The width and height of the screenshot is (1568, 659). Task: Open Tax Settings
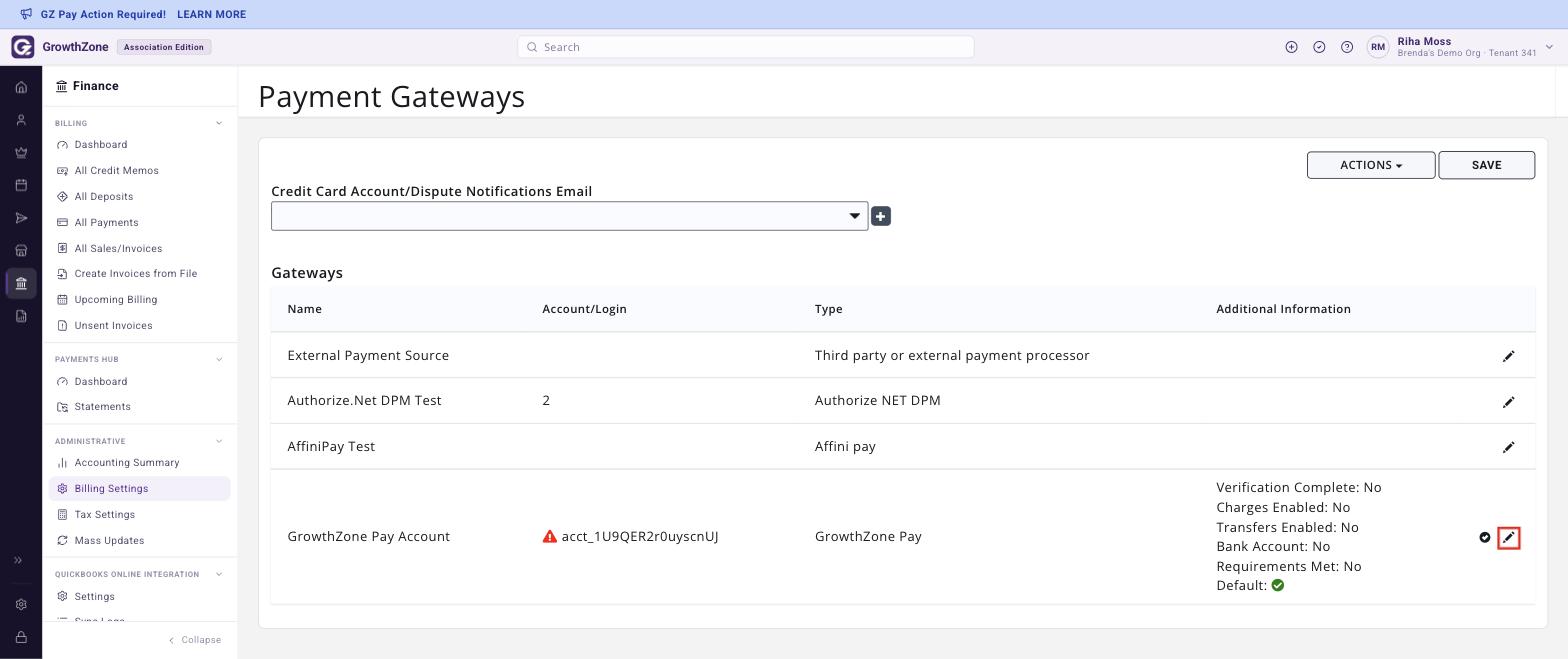[105, 515]
